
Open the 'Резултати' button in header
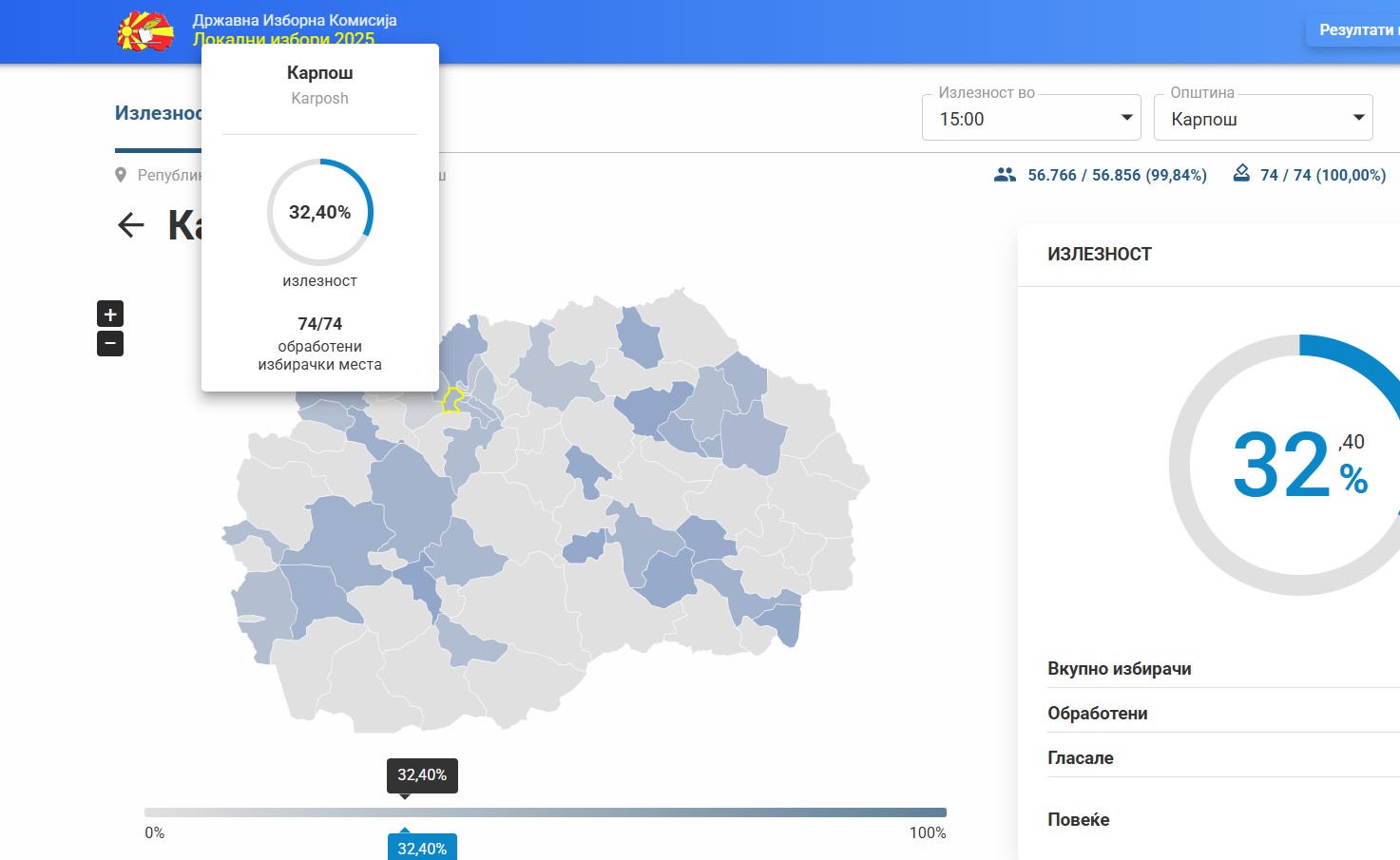click(x=1356, y=30)
